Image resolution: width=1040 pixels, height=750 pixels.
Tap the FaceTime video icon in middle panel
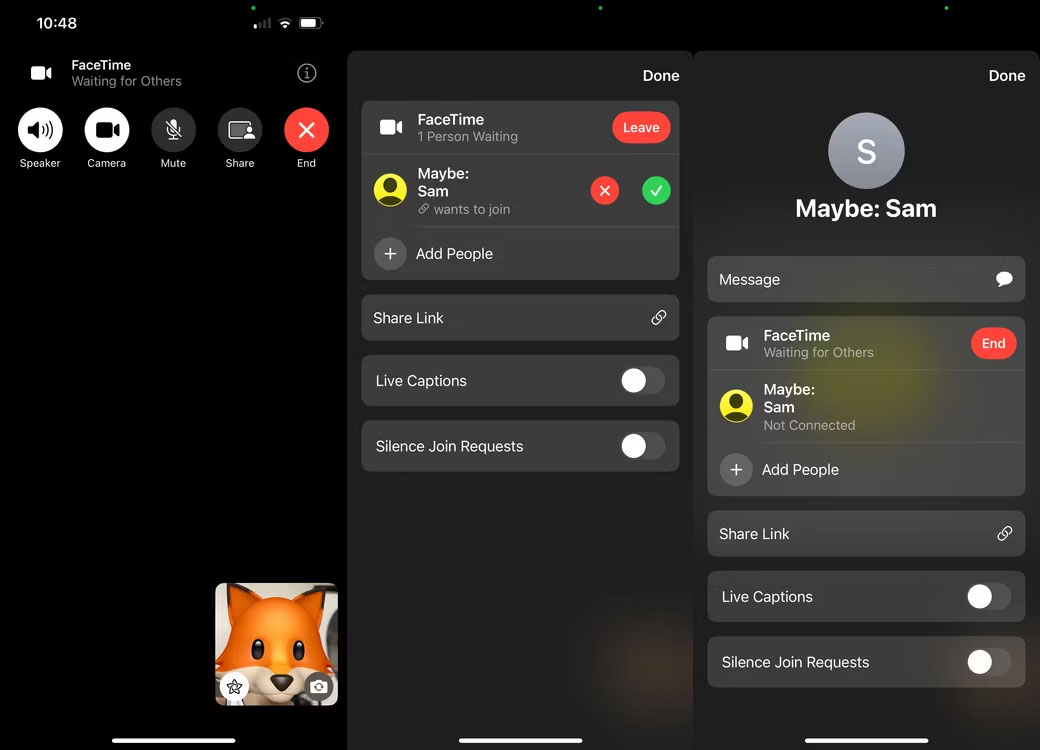pyautogui.click(x=391, y=127)
